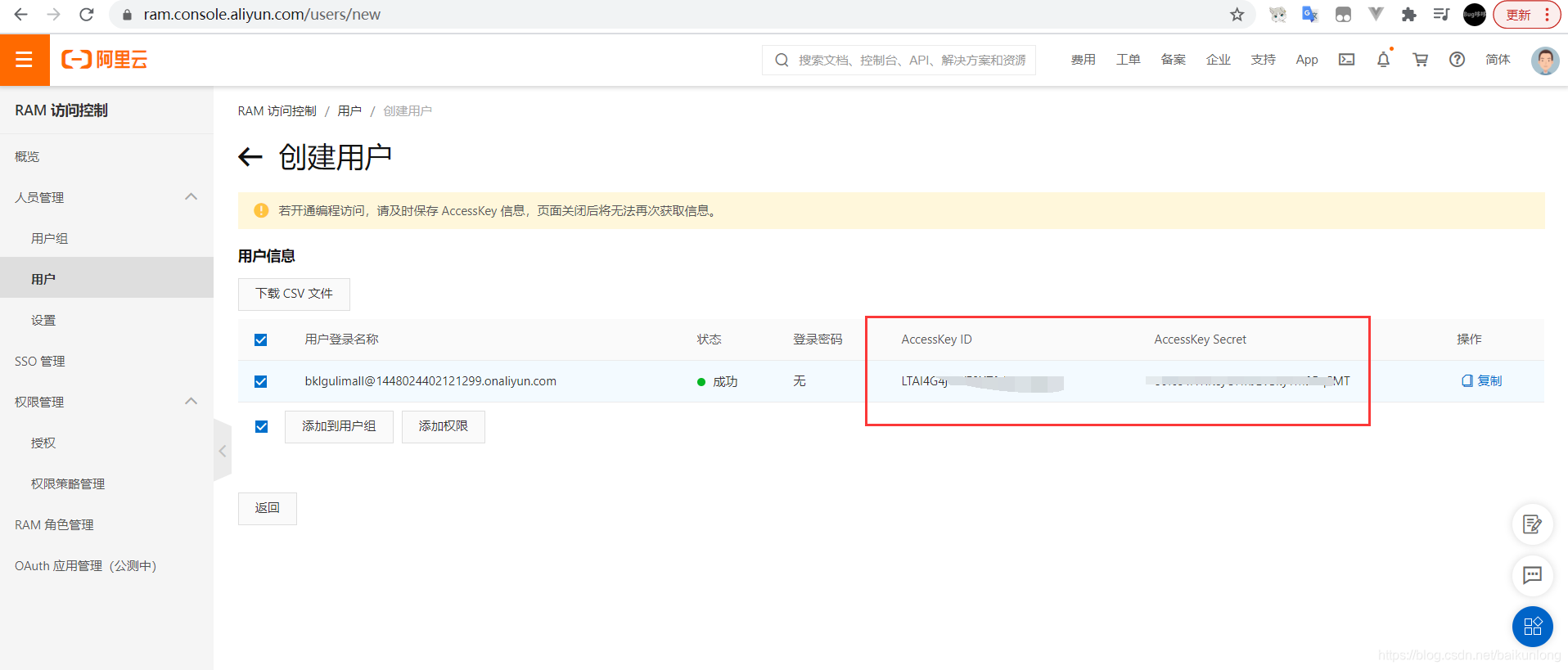Open 支持 in the top navigation
The height and width of the screenshot is (670, 1568).
click(x=1263, y=60)
